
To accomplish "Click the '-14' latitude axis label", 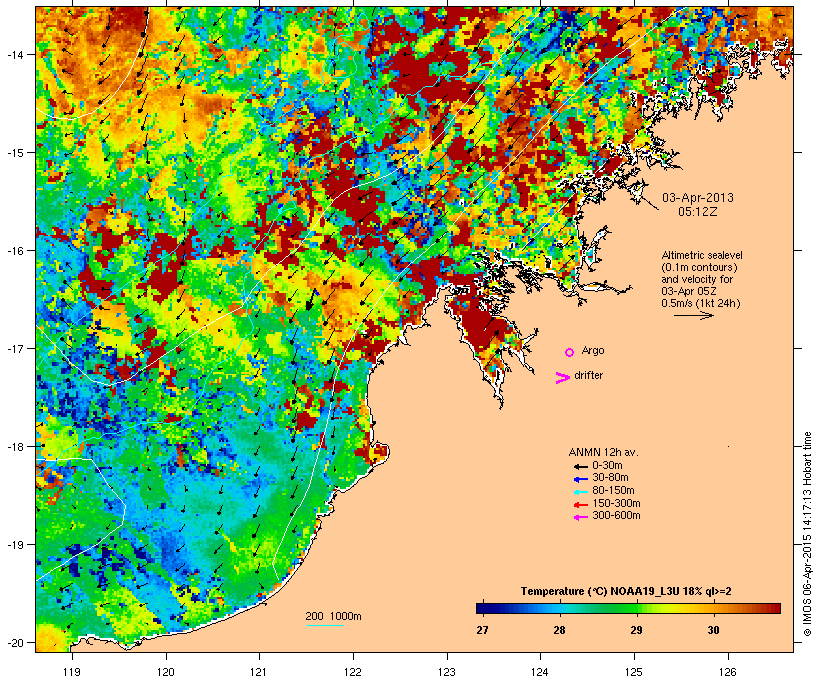I will point(14,54).
